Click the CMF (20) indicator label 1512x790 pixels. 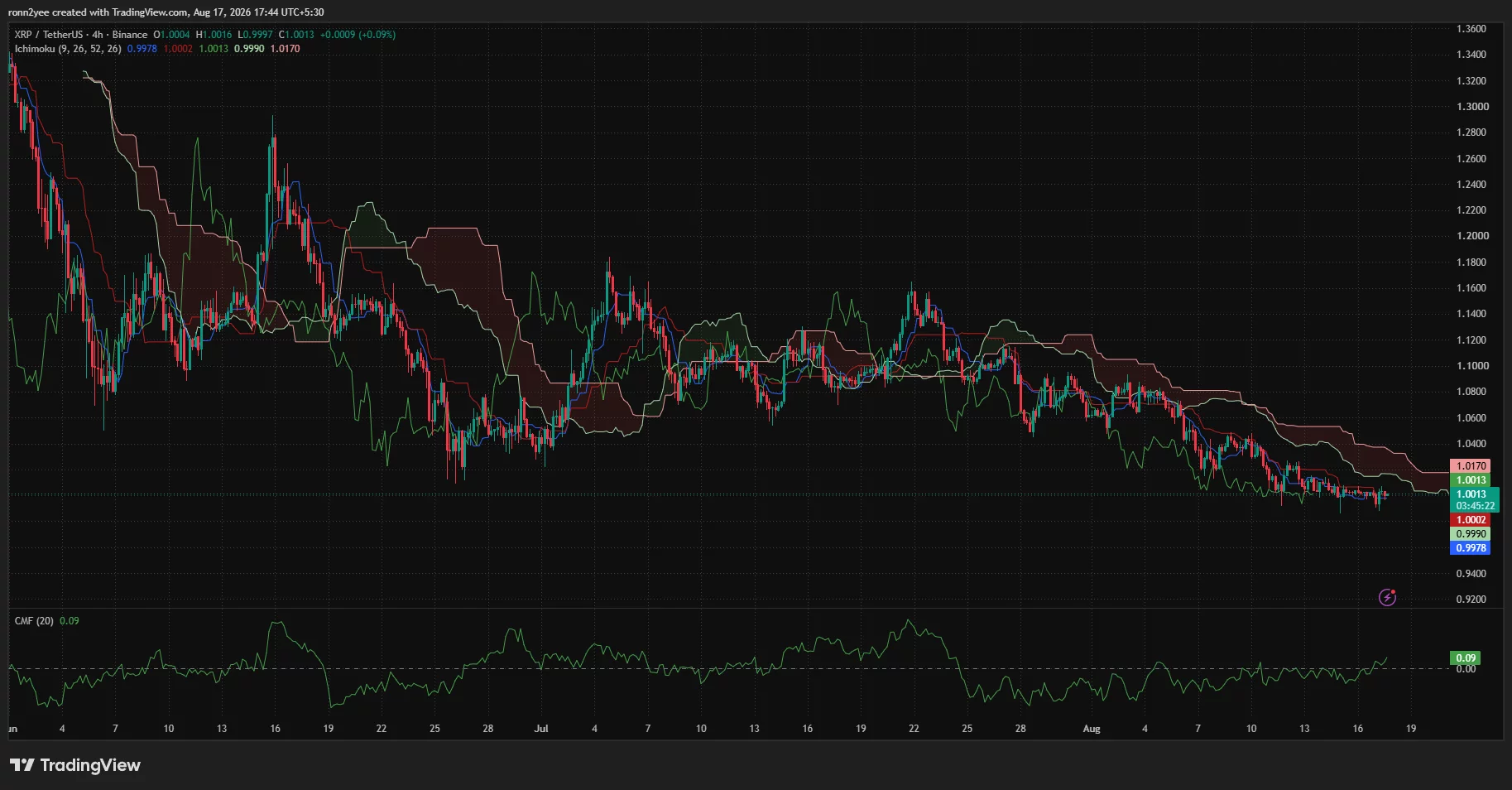[x=34, y=621]
